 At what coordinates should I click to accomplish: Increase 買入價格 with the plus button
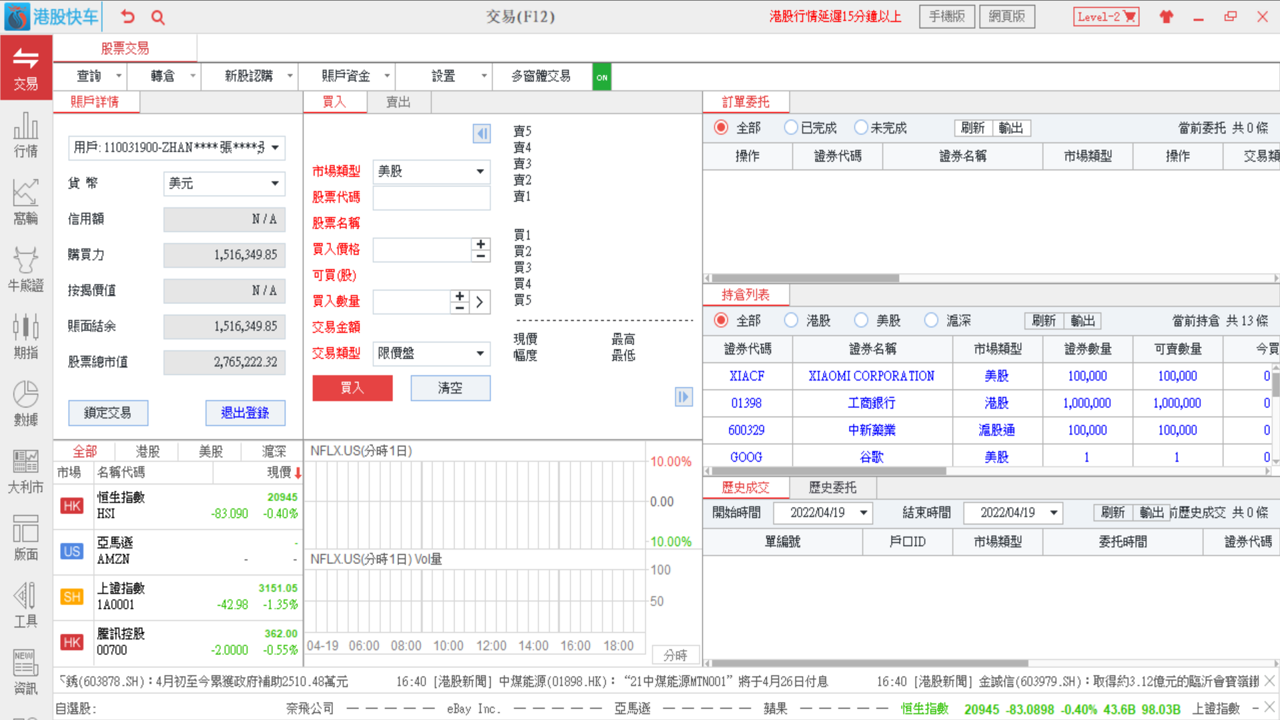[x=481, y=244]
